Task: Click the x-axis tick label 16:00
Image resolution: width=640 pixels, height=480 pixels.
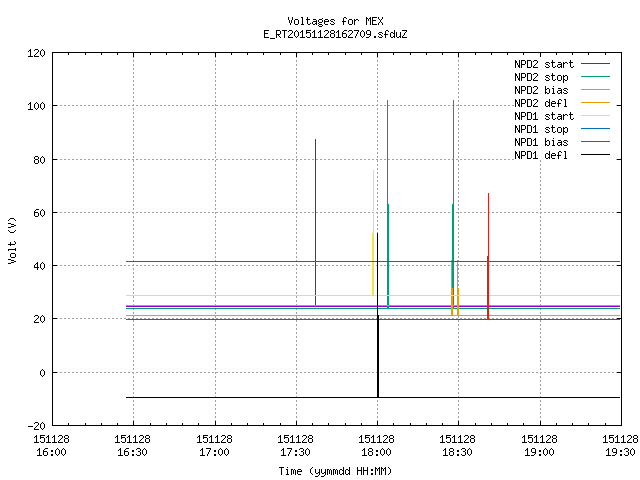Action: [x=51, y=452]
